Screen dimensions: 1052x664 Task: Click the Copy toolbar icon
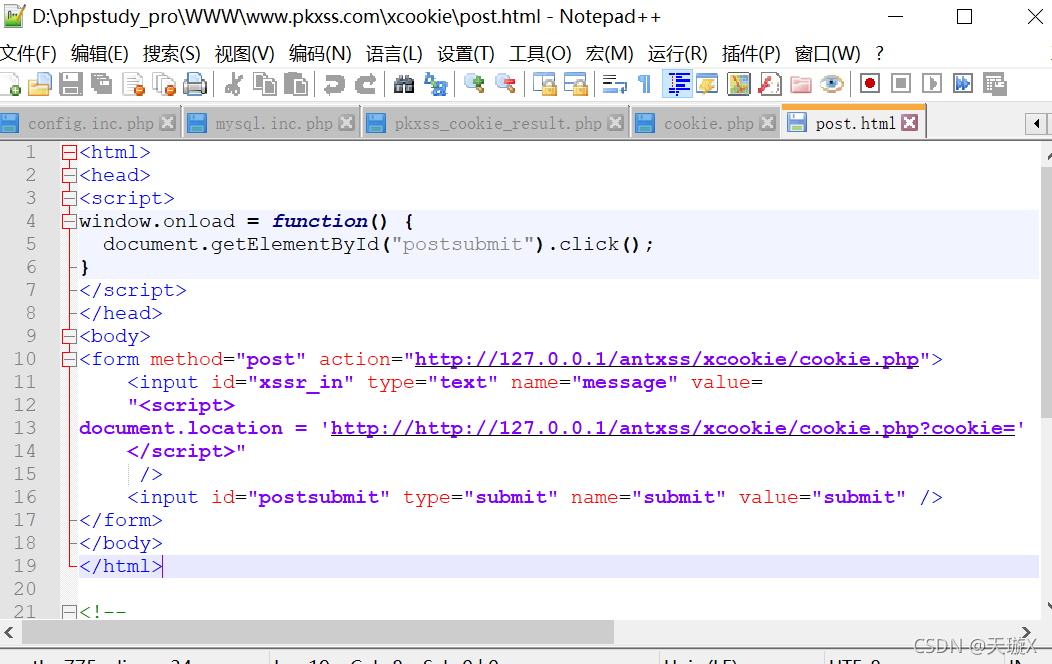[x=264, y=85]
